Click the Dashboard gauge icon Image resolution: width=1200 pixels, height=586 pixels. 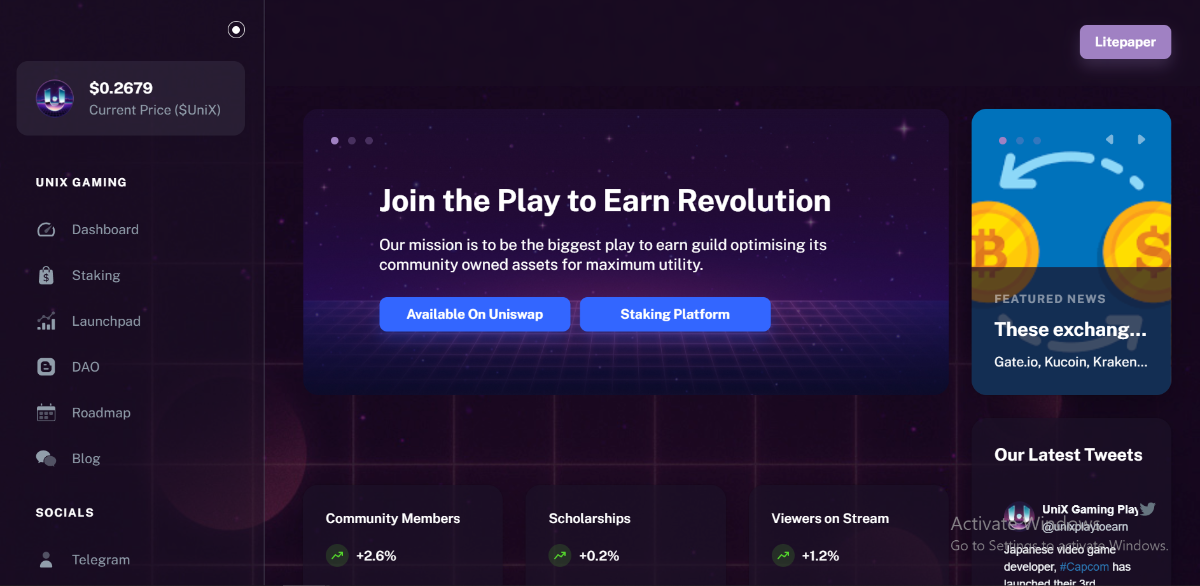tap(46, 230)
